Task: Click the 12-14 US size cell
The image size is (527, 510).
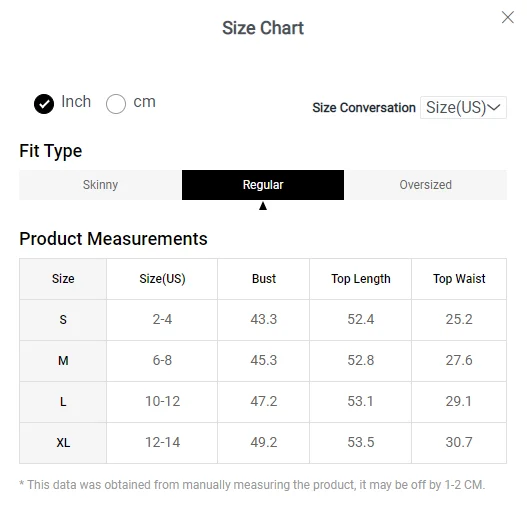Action: tap(162, 442)
